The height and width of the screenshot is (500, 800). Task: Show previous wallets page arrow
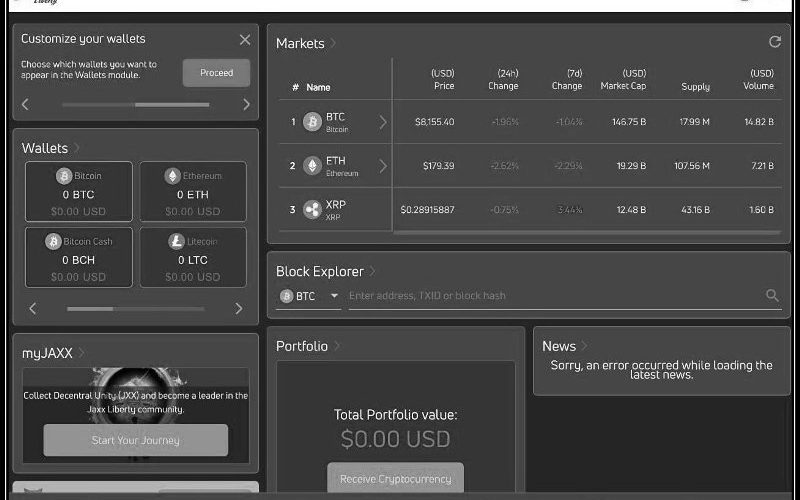33,308
